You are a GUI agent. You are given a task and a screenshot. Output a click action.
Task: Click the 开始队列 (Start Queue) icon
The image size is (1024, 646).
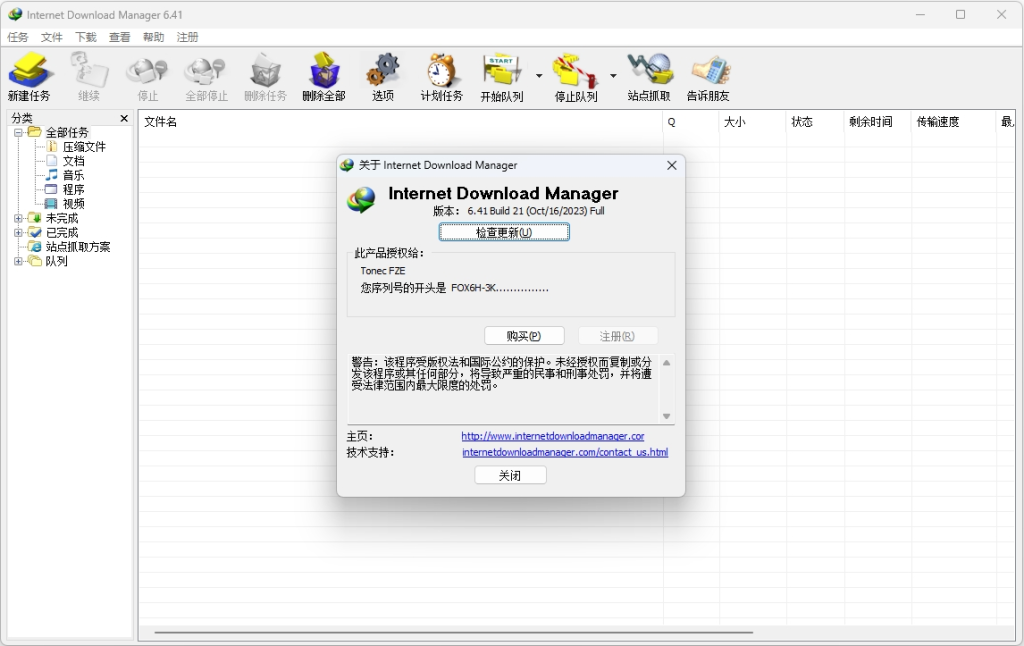(x=500, y=75)
